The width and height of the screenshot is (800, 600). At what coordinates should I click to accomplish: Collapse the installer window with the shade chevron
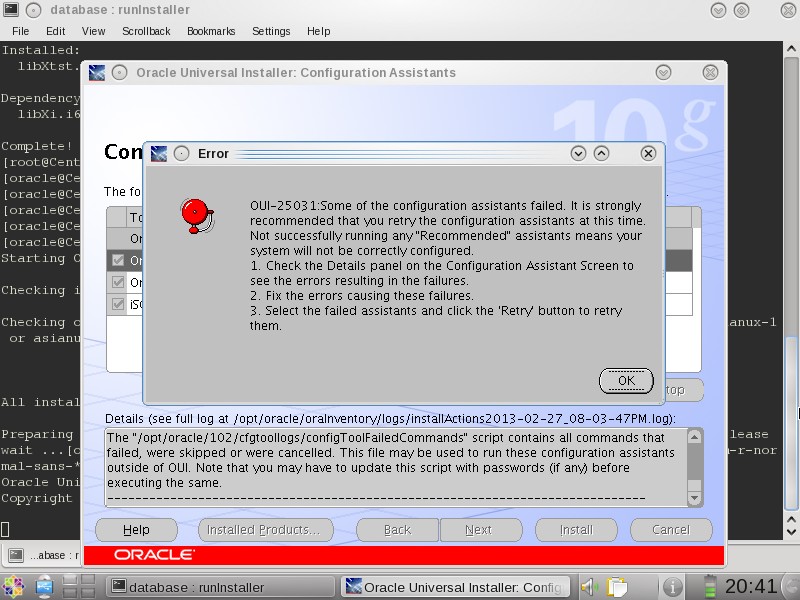(x=662, y=72)
